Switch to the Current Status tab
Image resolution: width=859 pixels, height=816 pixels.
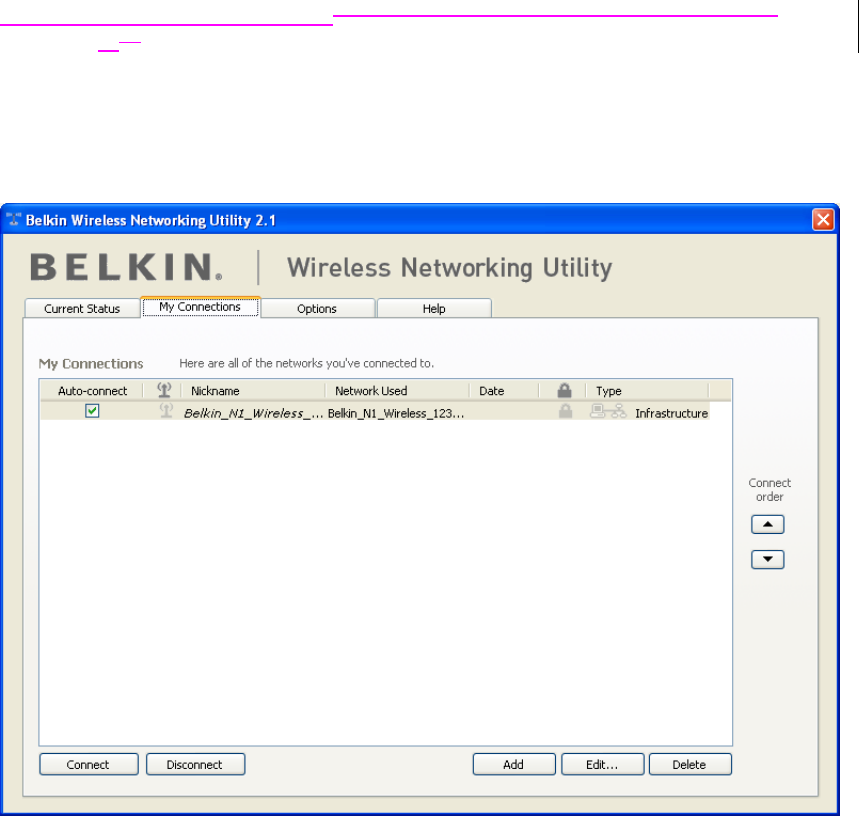point(82,308)
